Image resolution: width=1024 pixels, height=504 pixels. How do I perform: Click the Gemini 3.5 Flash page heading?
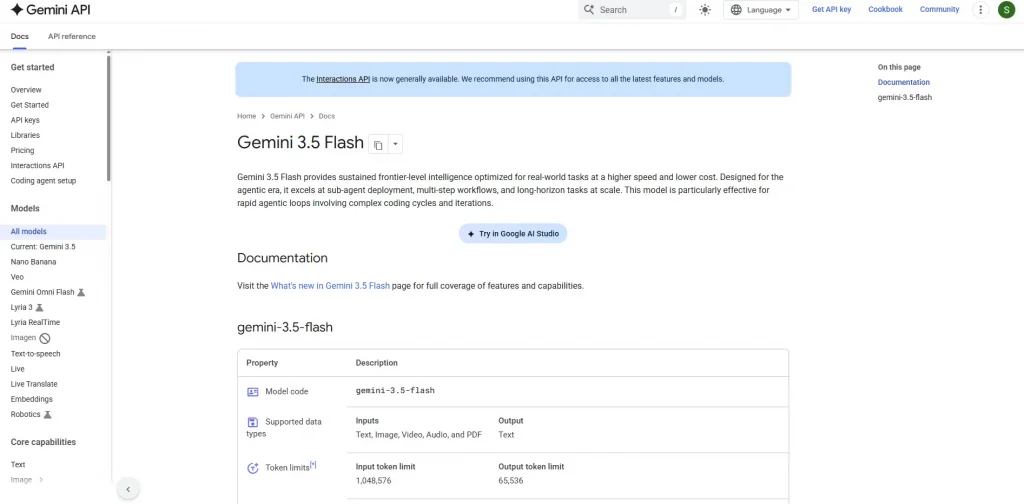[300, 142]
